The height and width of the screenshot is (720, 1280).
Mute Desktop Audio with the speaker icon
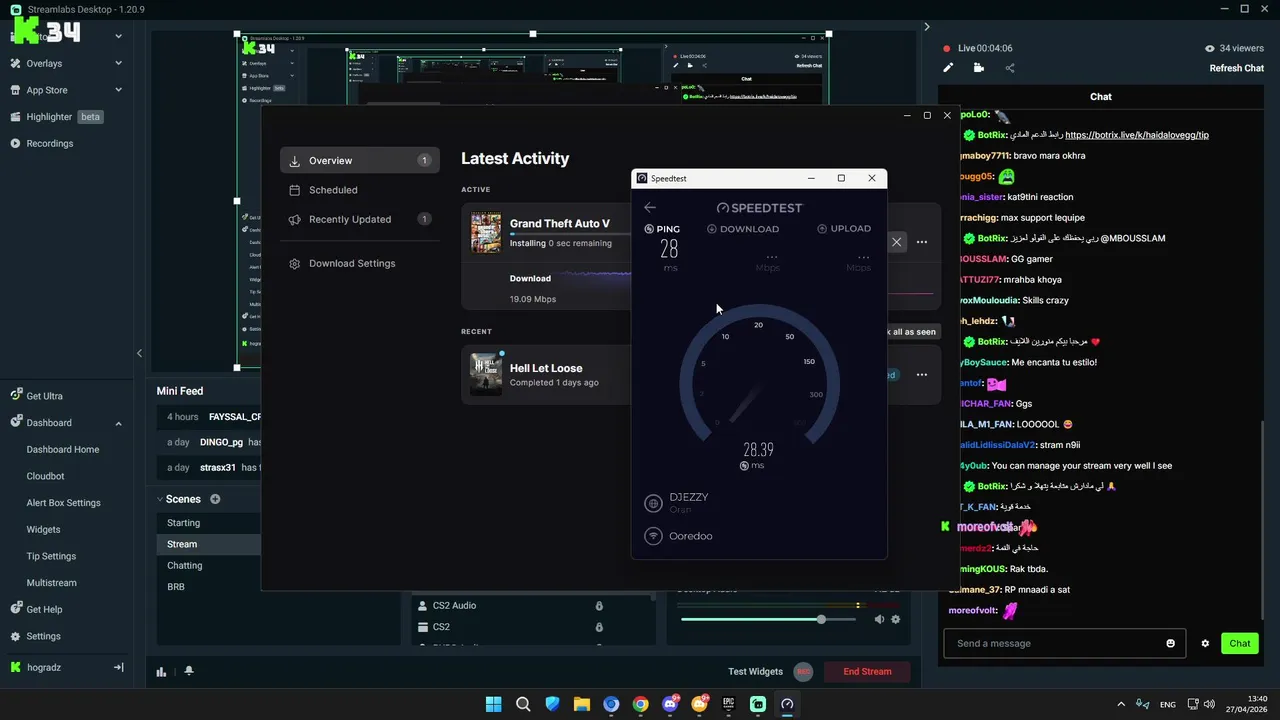[879, 619]
